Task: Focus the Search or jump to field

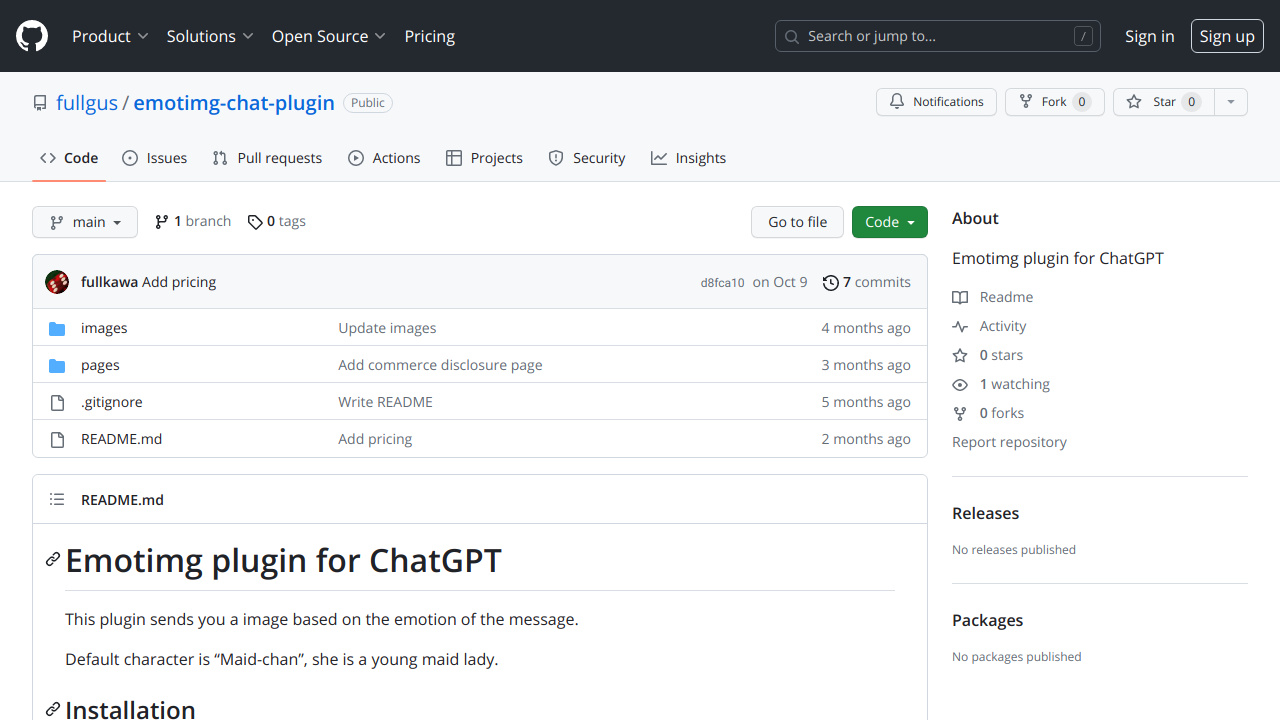Action: coord(938,36)
